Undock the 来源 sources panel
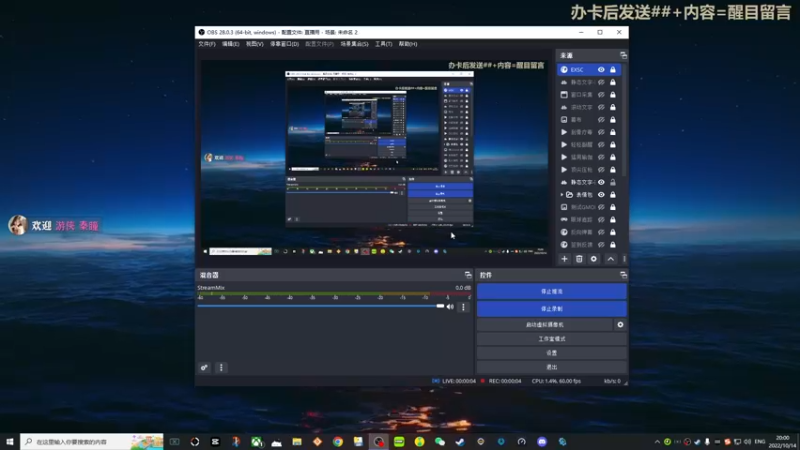This screenshot has width=800, height=450. coord(623,55)
